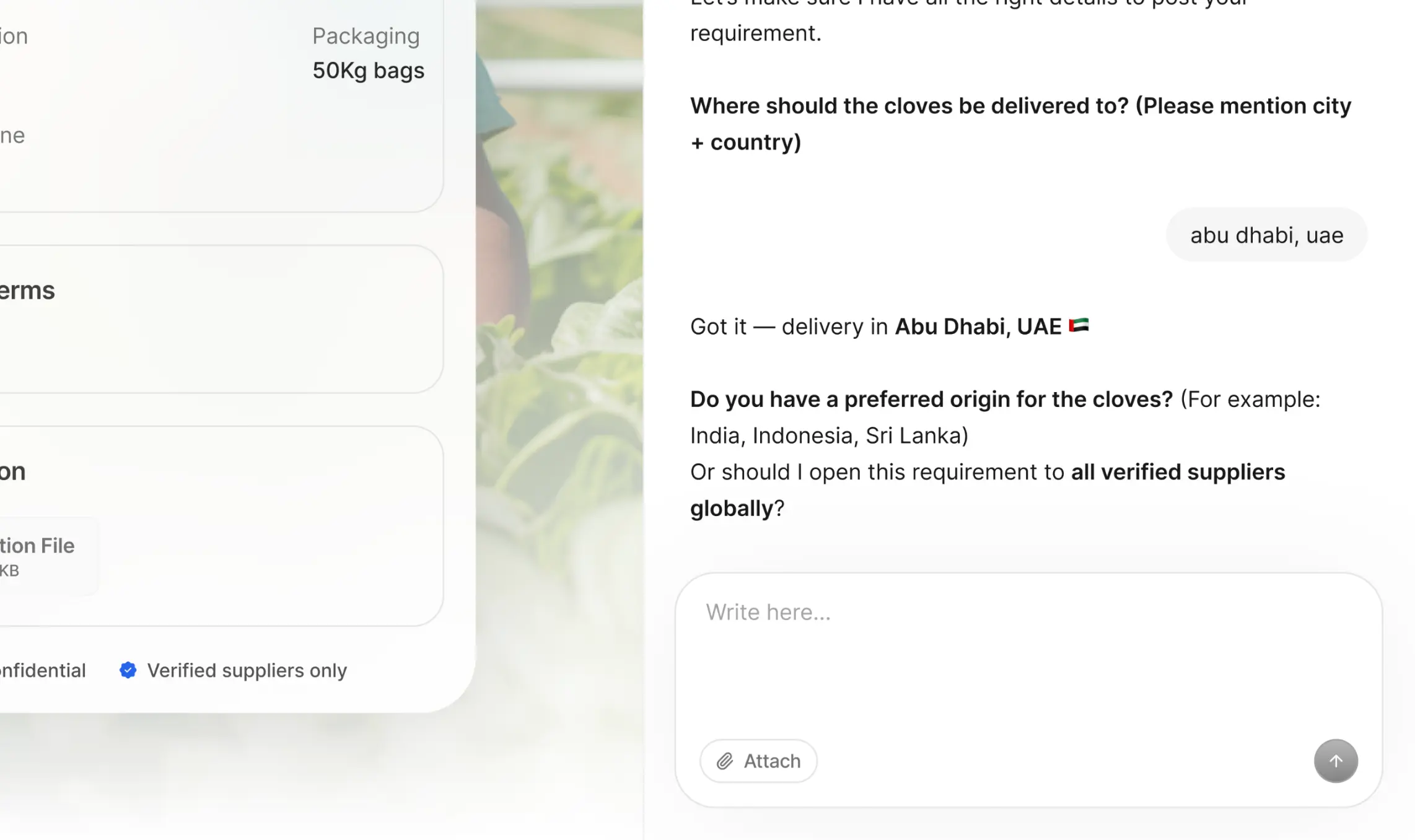The image size is (1415, 840).
Task: Click the blue verified badge icon
Action: 128,670
